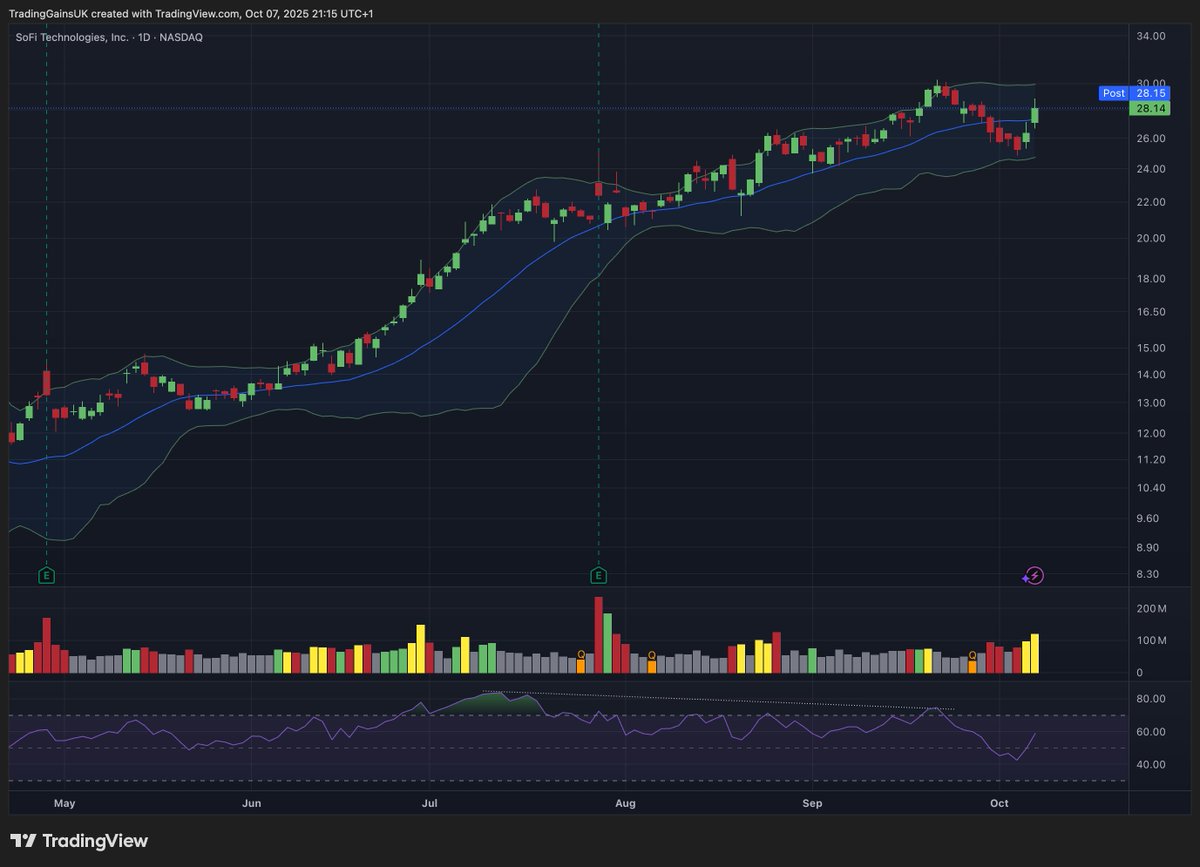Click the latest green candlestick

coord(1035,114)
